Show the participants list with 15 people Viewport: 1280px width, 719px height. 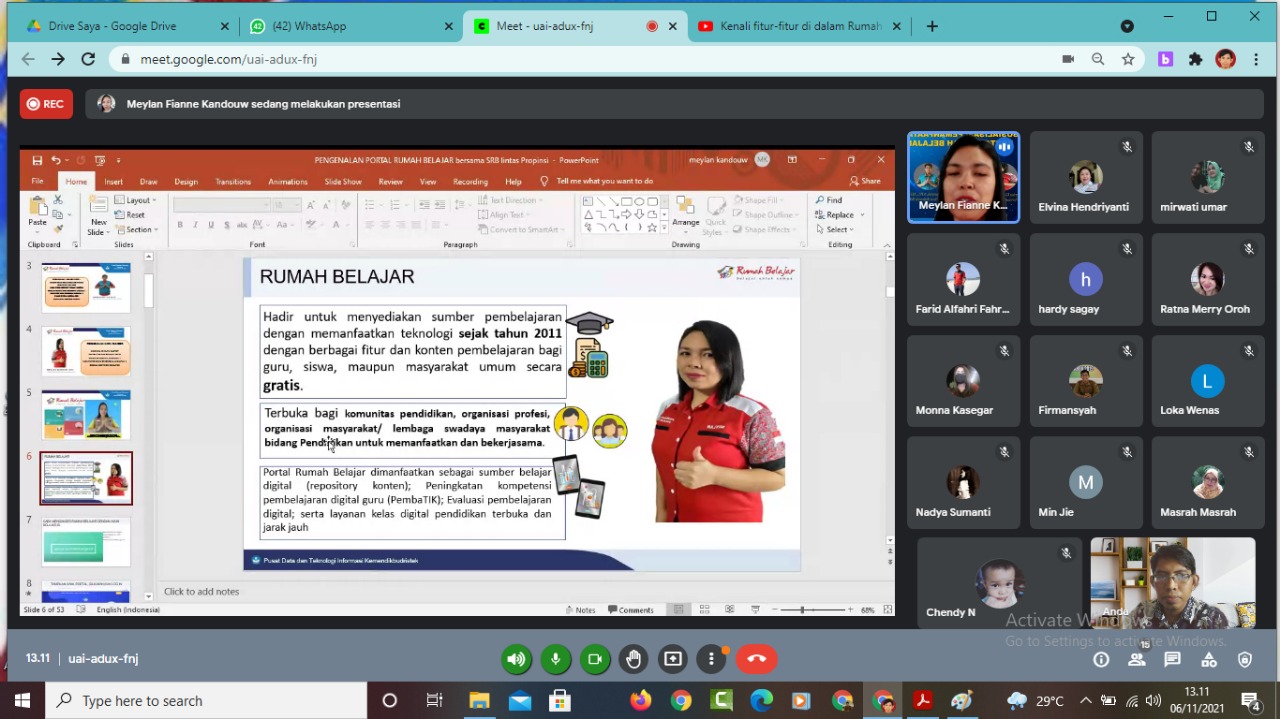click(x=1137, y=660)
